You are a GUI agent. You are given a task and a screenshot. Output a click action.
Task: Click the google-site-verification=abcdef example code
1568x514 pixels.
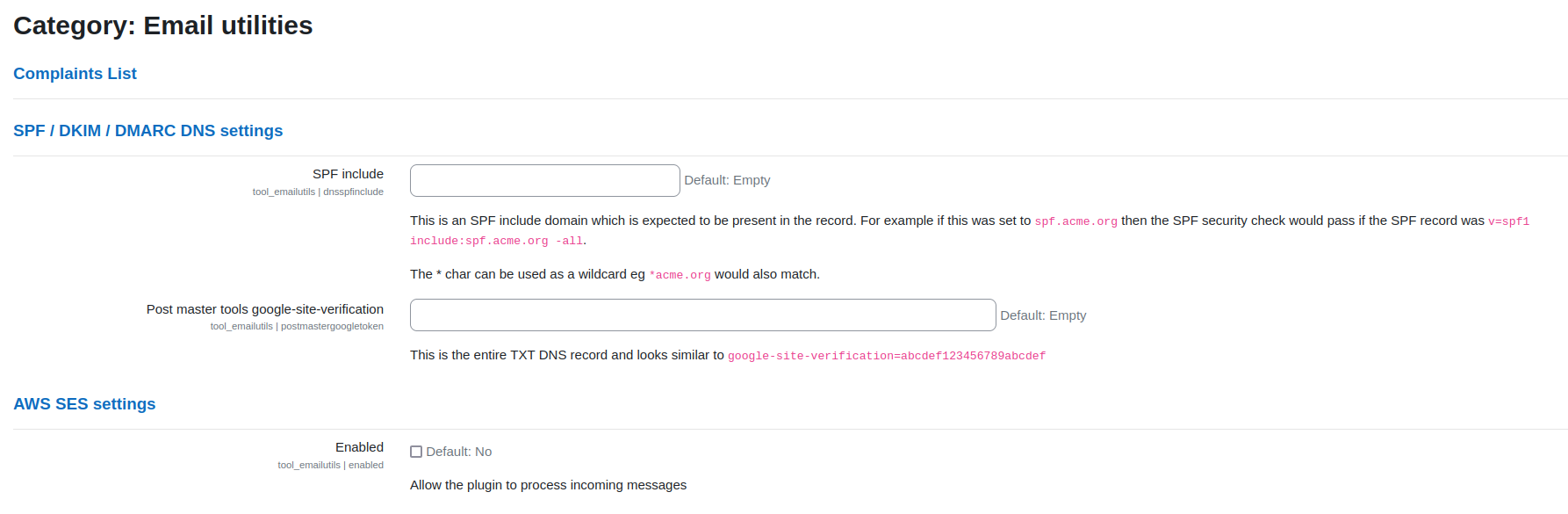pyautogui.click(x=887, y=356)
